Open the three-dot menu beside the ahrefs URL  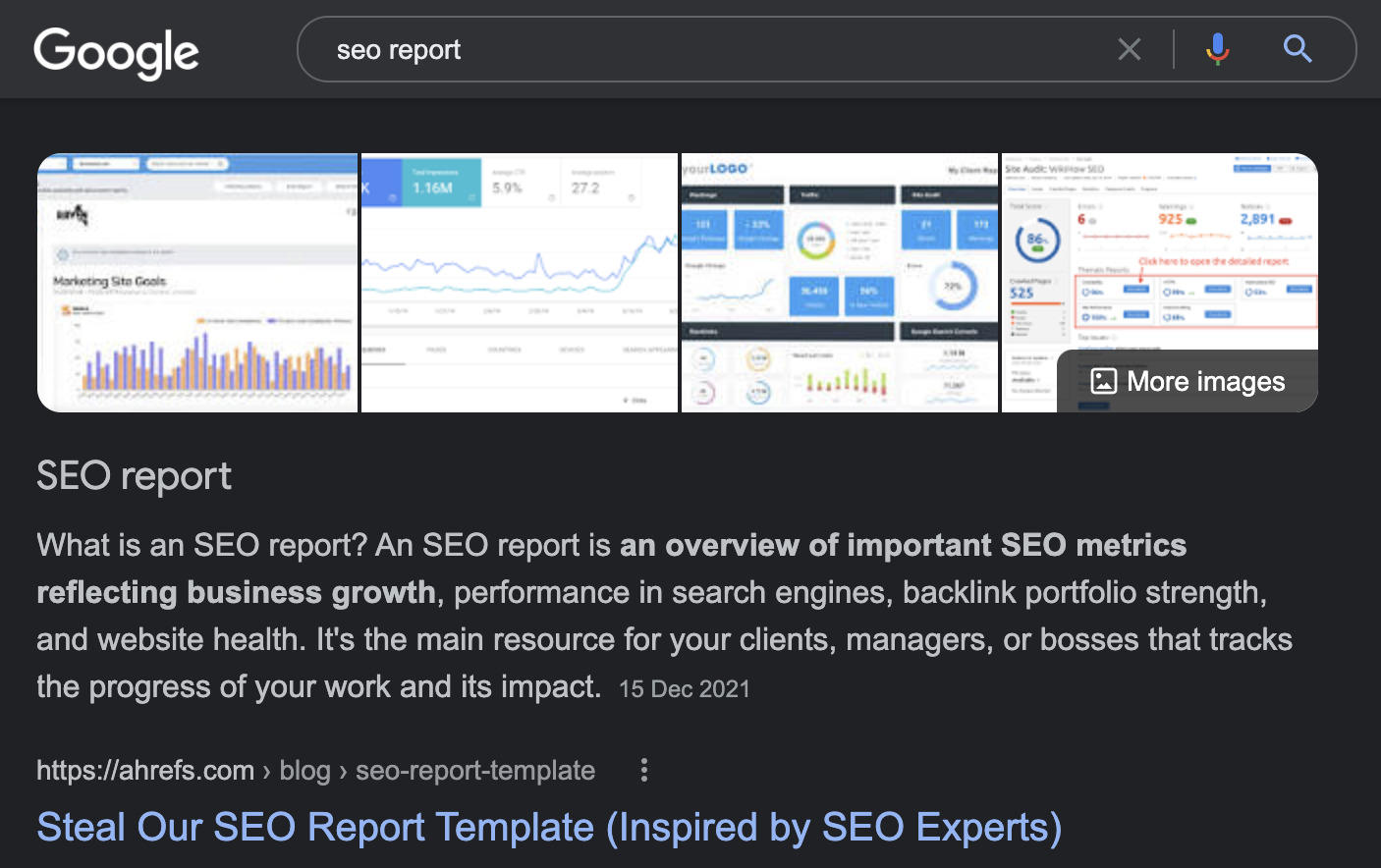pyautogui.click(x=644, y=770)
